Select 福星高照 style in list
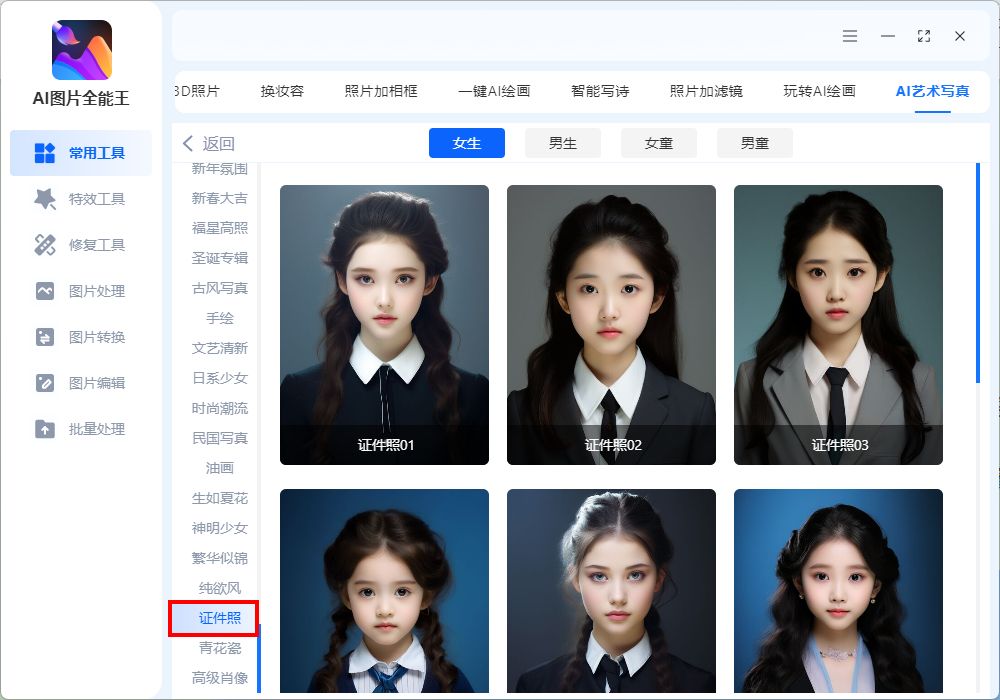1000x700 pixels. click(219, 228)
